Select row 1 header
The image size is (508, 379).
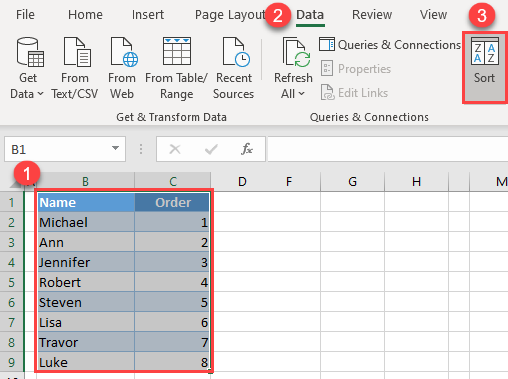(12, 202)
